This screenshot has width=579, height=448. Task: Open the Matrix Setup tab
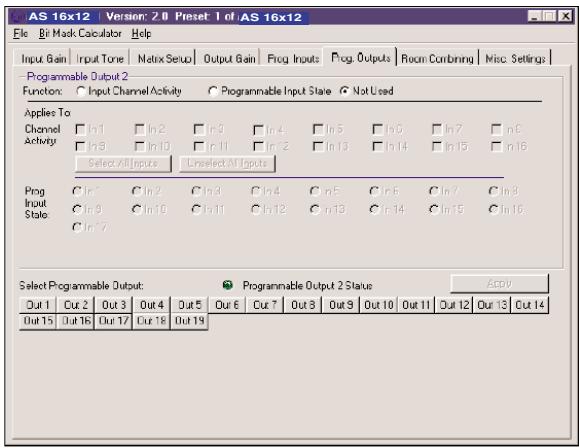click(164, 59)
